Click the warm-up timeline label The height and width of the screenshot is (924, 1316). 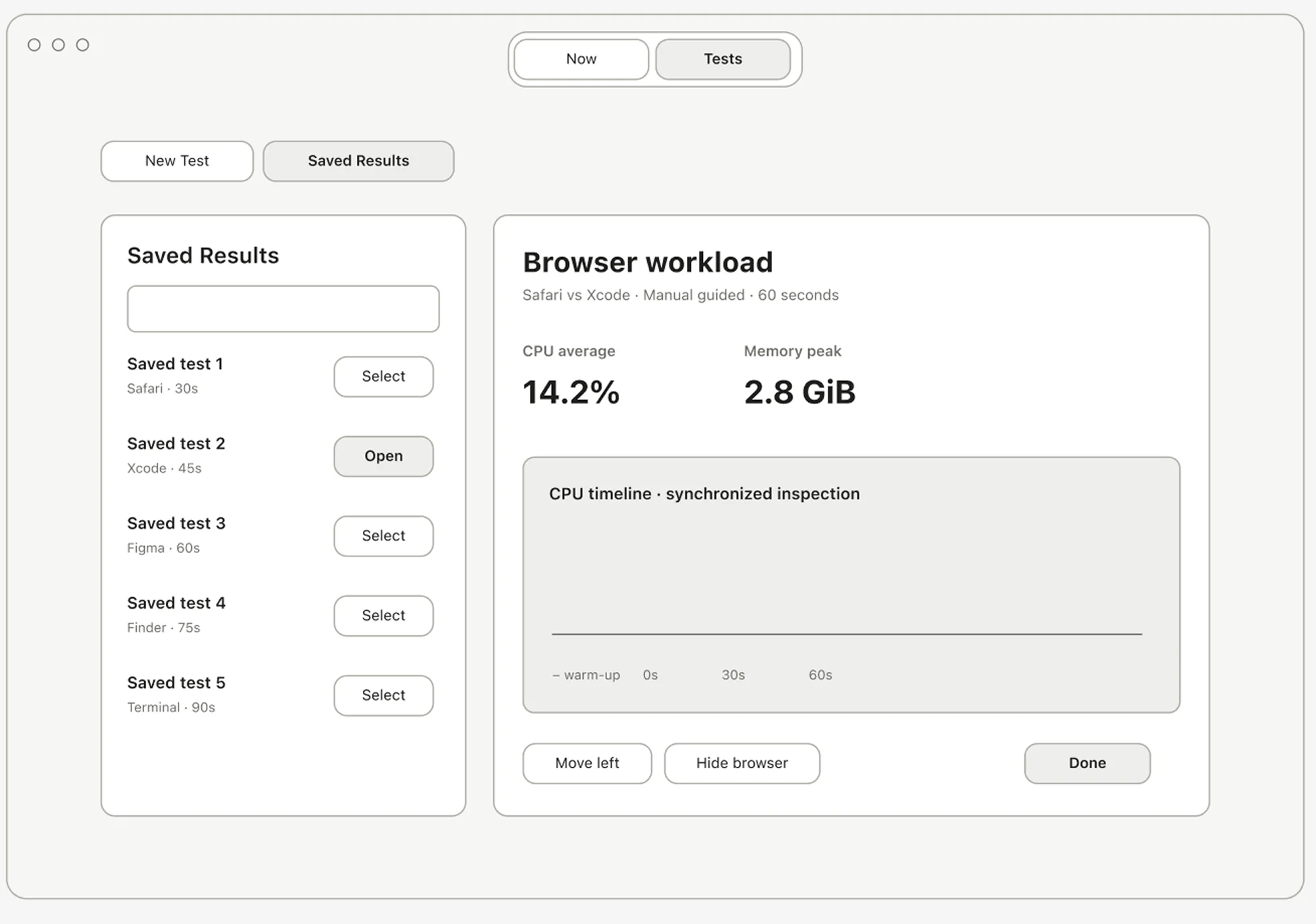point(586,675)
